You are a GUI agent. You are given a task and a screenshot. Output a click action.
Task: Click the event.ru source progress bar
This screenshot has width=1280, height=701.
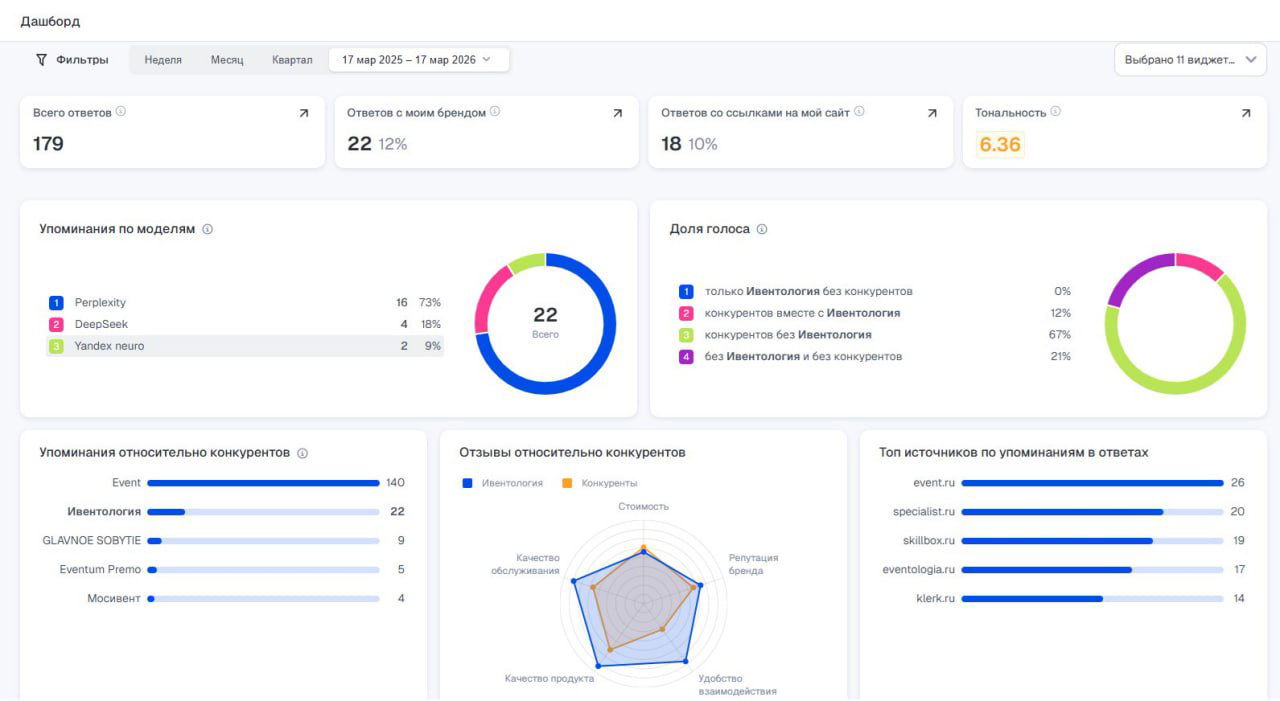tap(1091, 483)
